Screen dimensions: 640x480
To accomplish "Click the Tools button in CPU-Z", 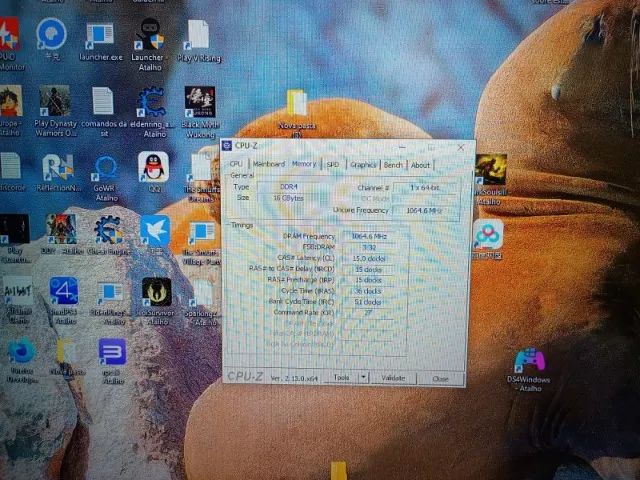I will point(341,378).
